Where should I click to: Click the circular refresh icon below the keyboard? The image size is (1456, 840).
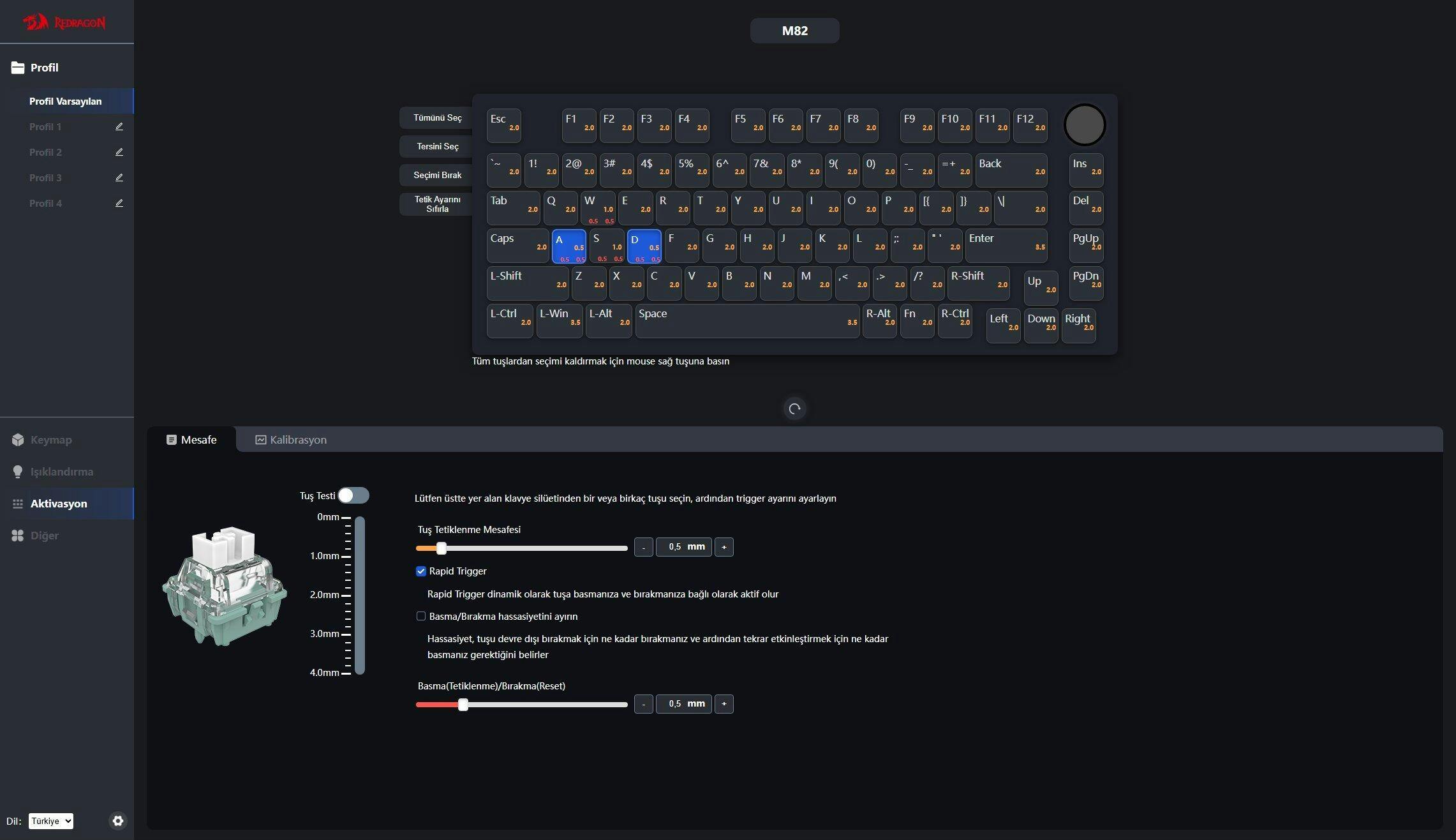point(794,409)
